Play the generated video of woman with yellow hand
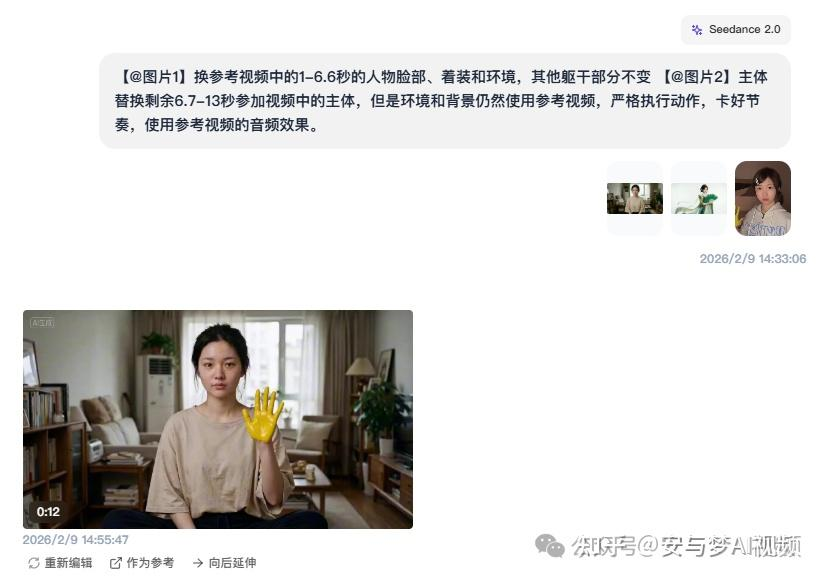This screenshot has height=579, width=822. point(218,419)
